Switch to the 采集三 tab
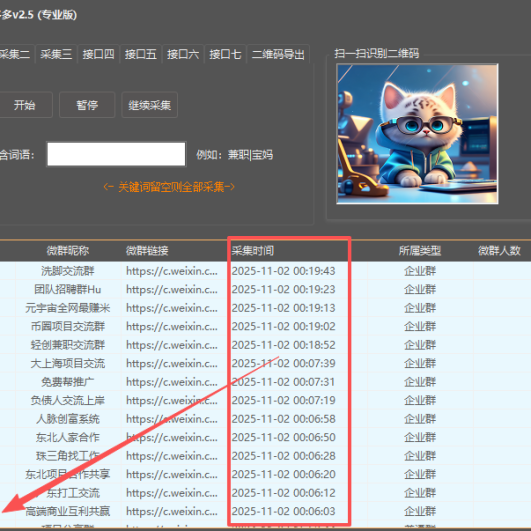Screen dimensions: 531x531 pos(56,54)
